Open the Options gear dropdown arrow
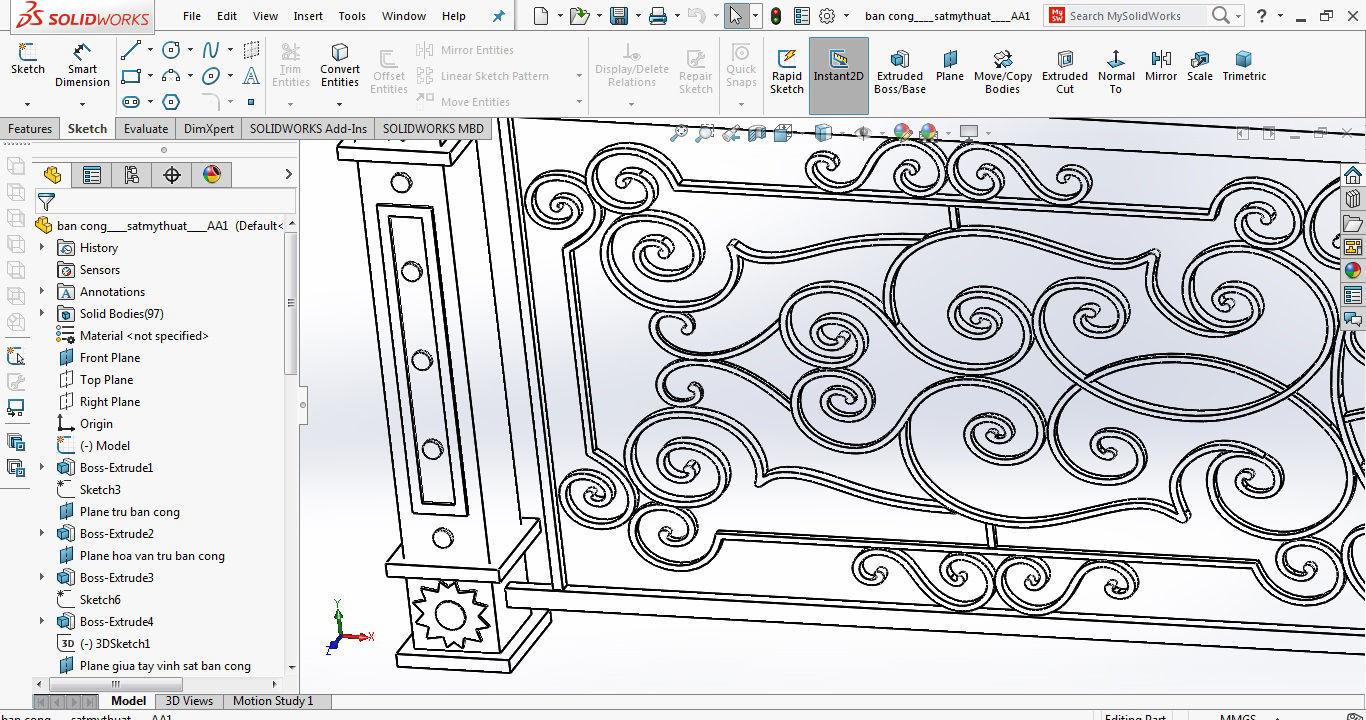This screenshot has width=1366, height=720. pos(847,16)
